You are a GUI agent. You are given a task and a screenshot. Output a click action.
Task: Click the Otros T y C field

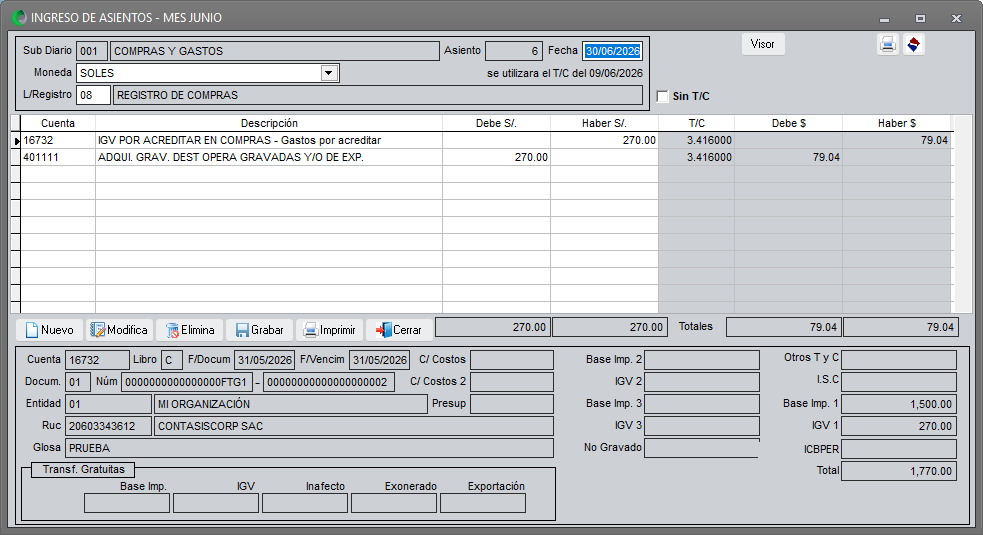[899, 360]
